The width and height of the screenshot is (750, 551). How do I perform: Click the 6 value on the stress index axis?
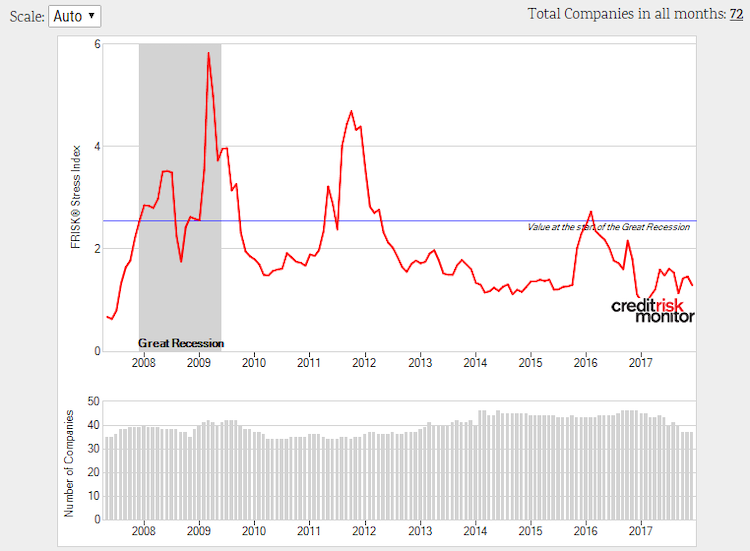[x=98, y=44]
